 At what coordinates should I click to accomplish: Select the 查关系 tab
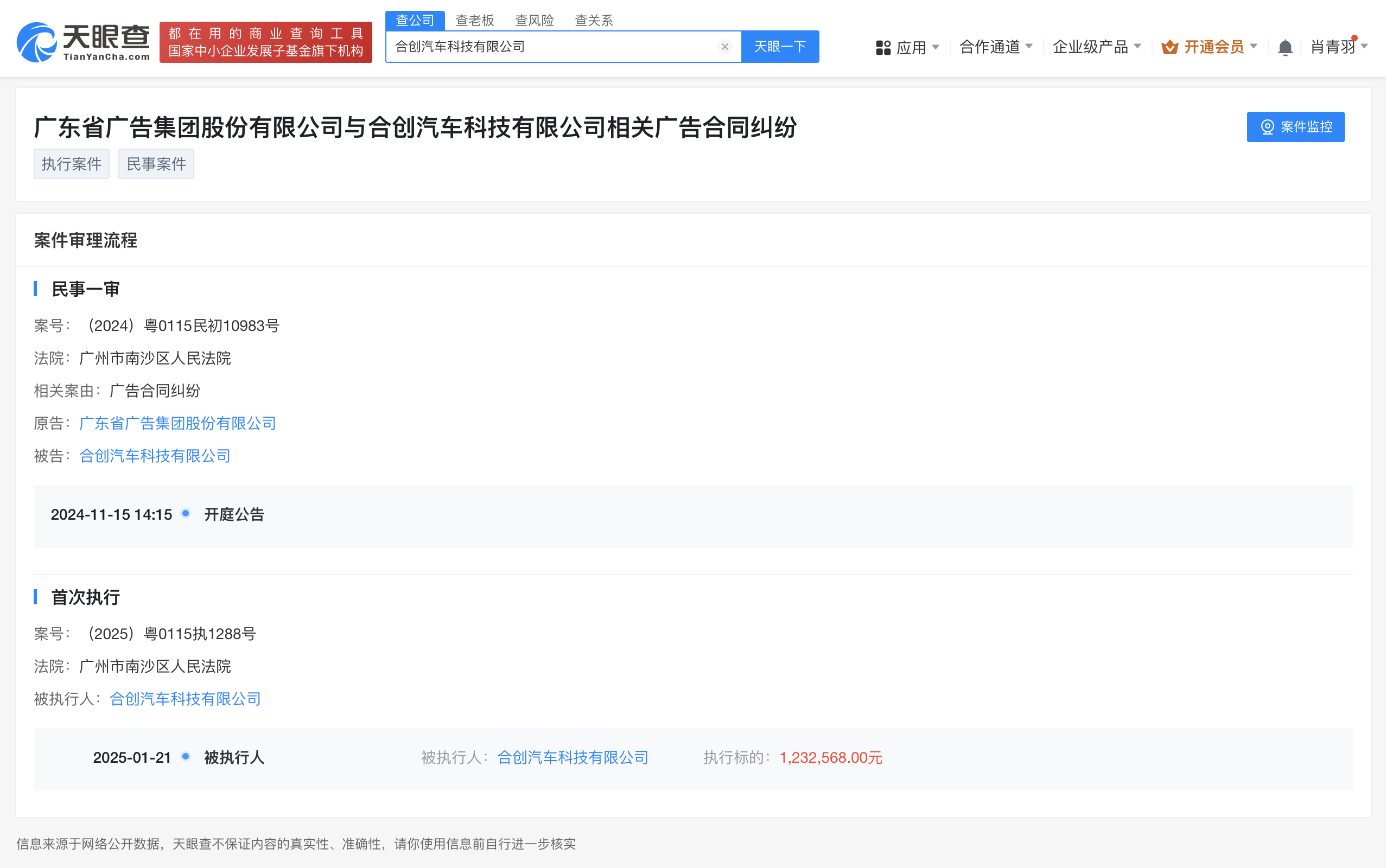[x=594, y=21]
